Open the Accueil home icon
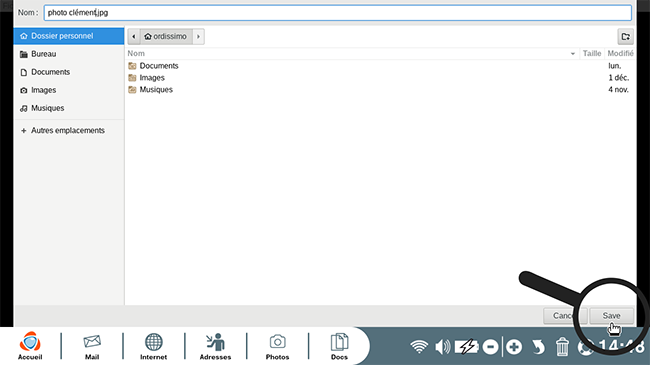The height and width of the screenshot is (365, 650). point(30,346)
